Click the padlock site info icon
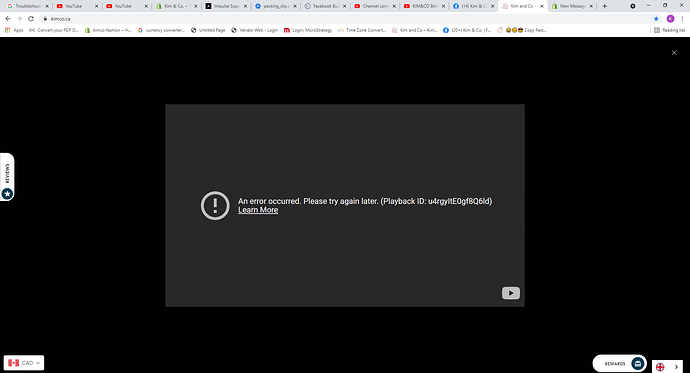 45,19
